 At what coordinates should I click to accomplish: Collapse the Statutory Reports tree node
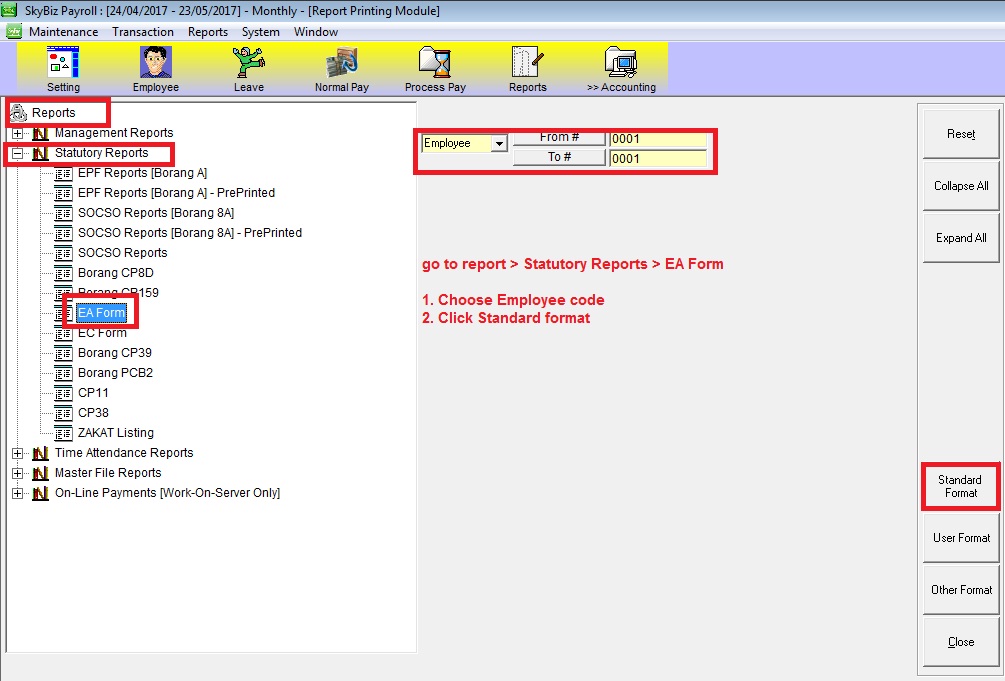17,154
